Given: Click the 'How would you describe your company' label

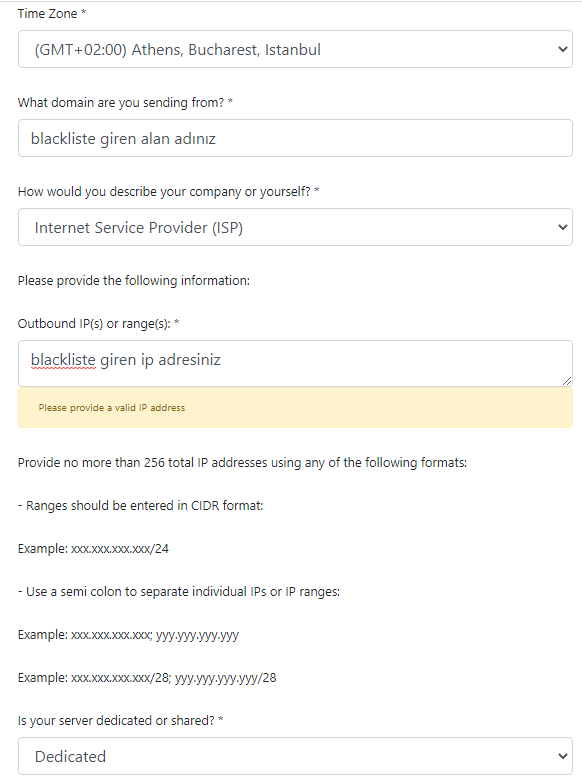Looking at the screenshot, I should (168, 192).
